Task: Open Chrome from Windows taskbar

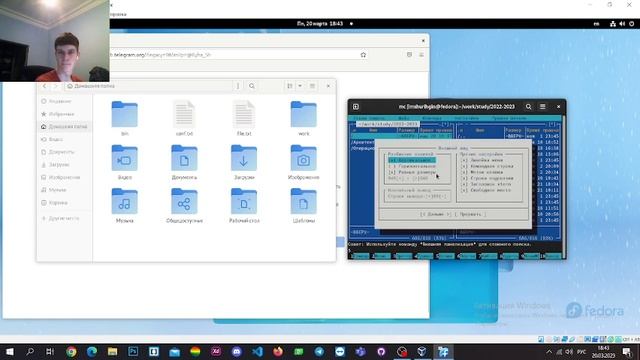Action: pos(71,351)
